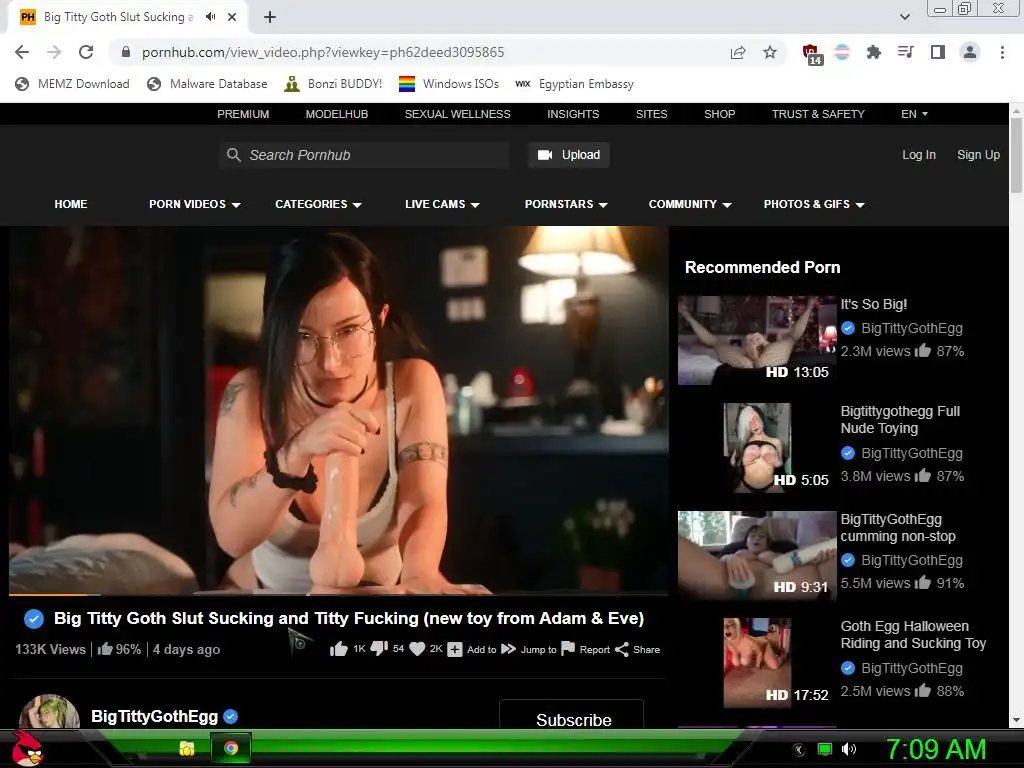Open the Chrome profile menu
This screenshot has width=1024, height=768.
click(970, 52)
